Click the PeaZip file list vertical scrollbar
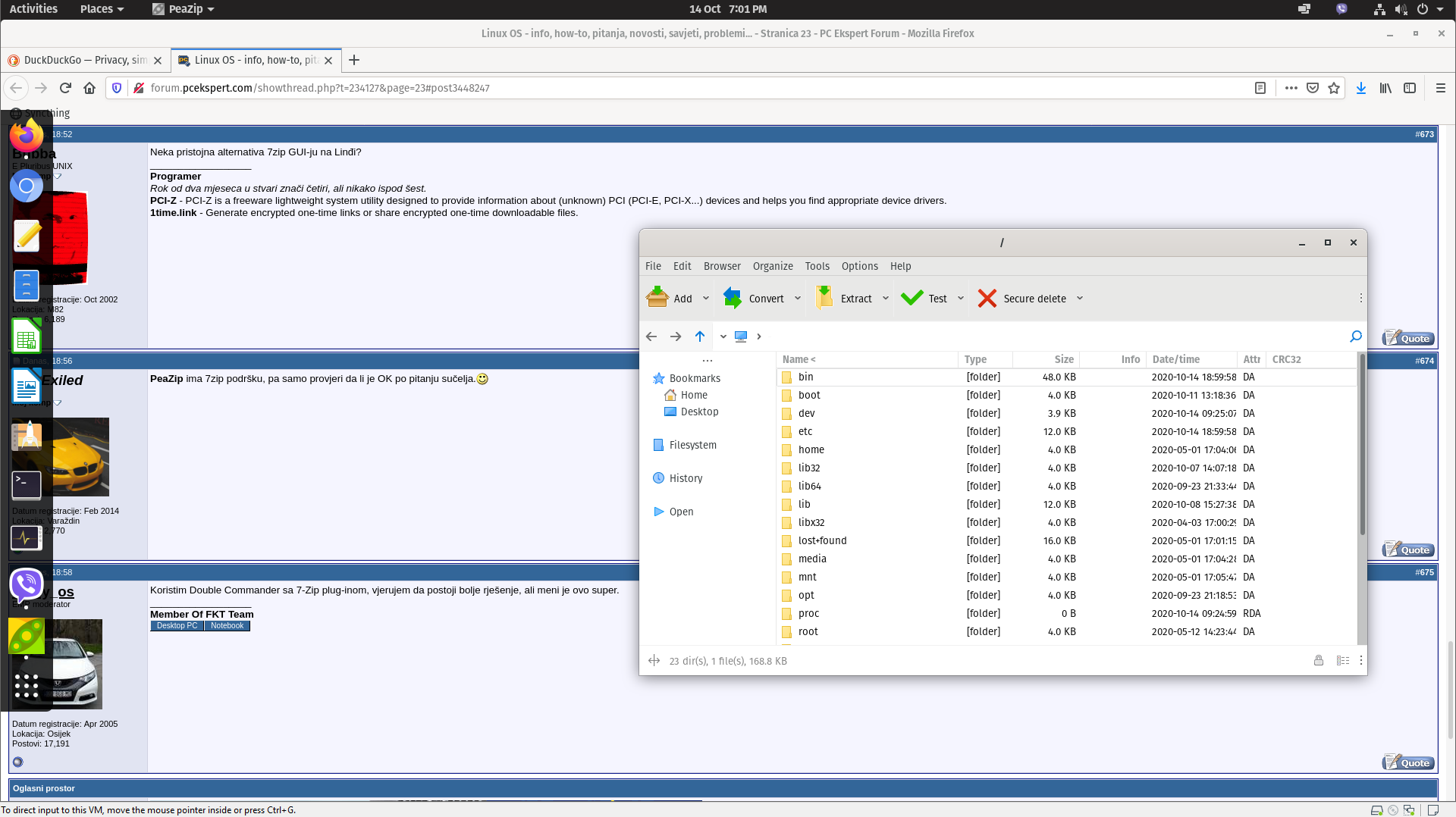Image resolution: width=1456 pixels, height=817 pixels. point(1362,443)
